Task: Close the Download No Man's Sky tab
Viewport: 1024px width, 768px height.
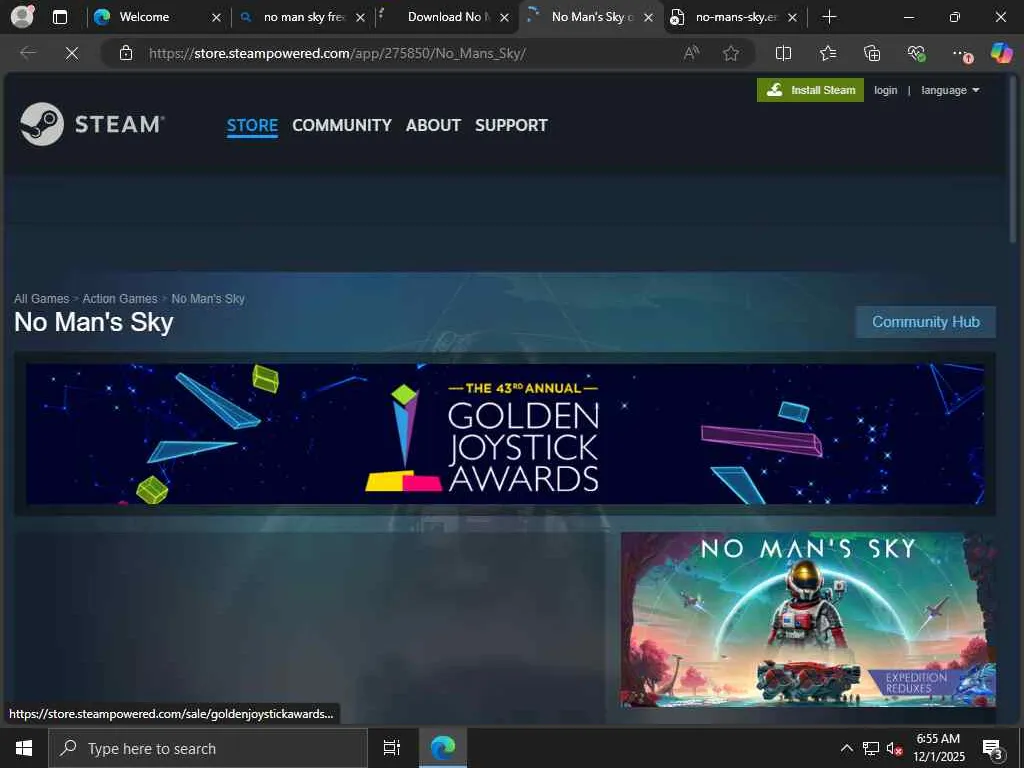Action: (x=504, y=18)
